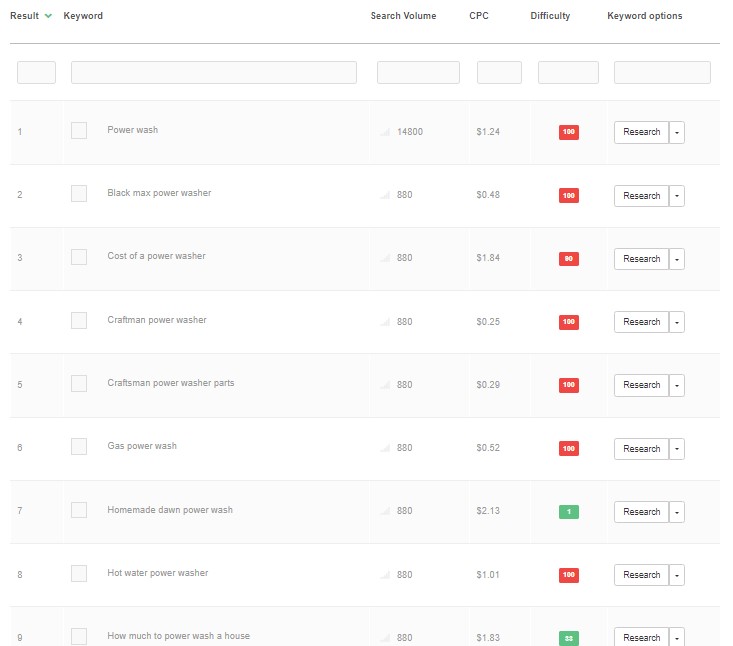
Task: Open the dropdown beside Research for Power wash
Action: click(677, 132)
